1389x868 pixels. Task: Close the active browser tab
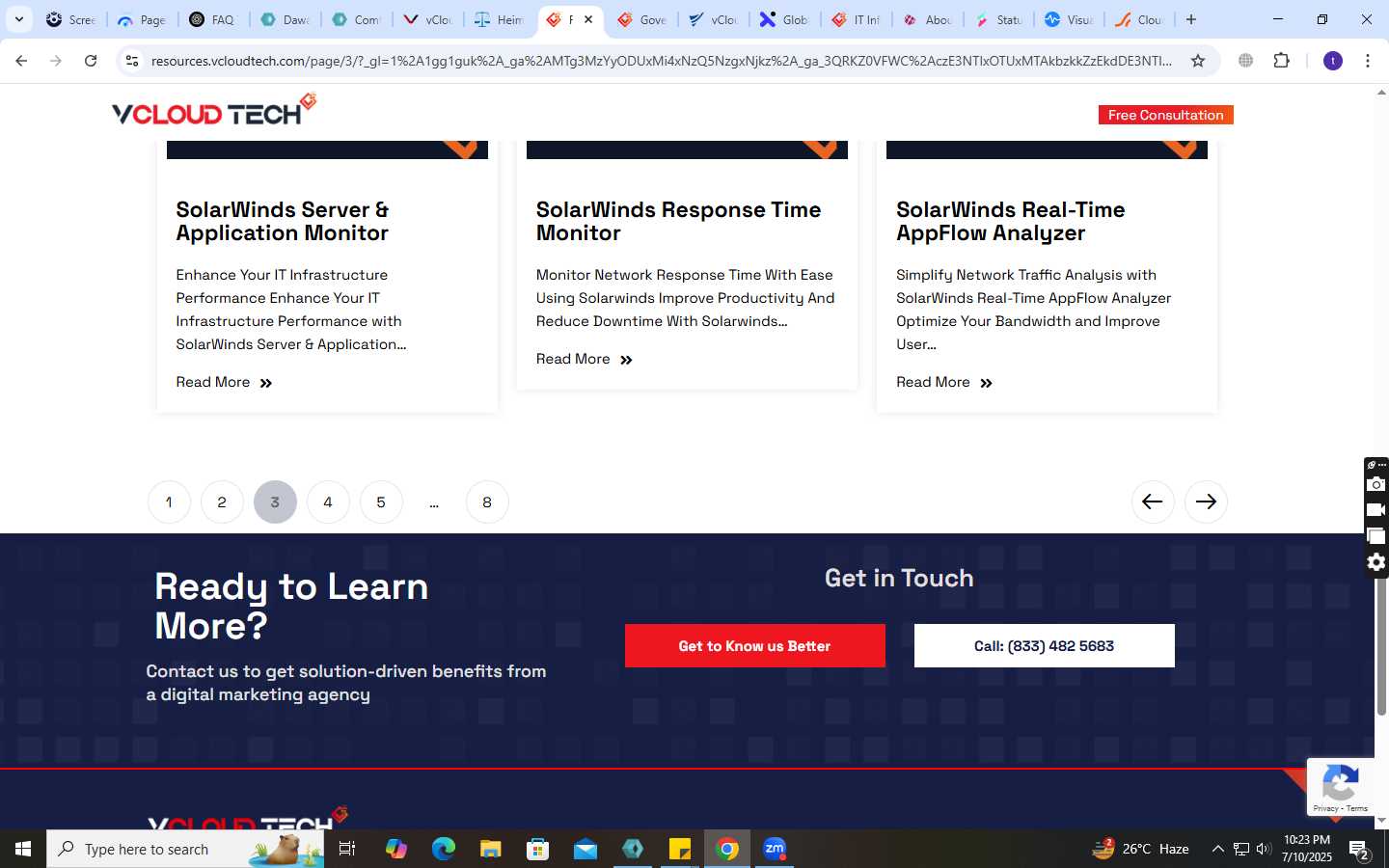tap(588, 19)
